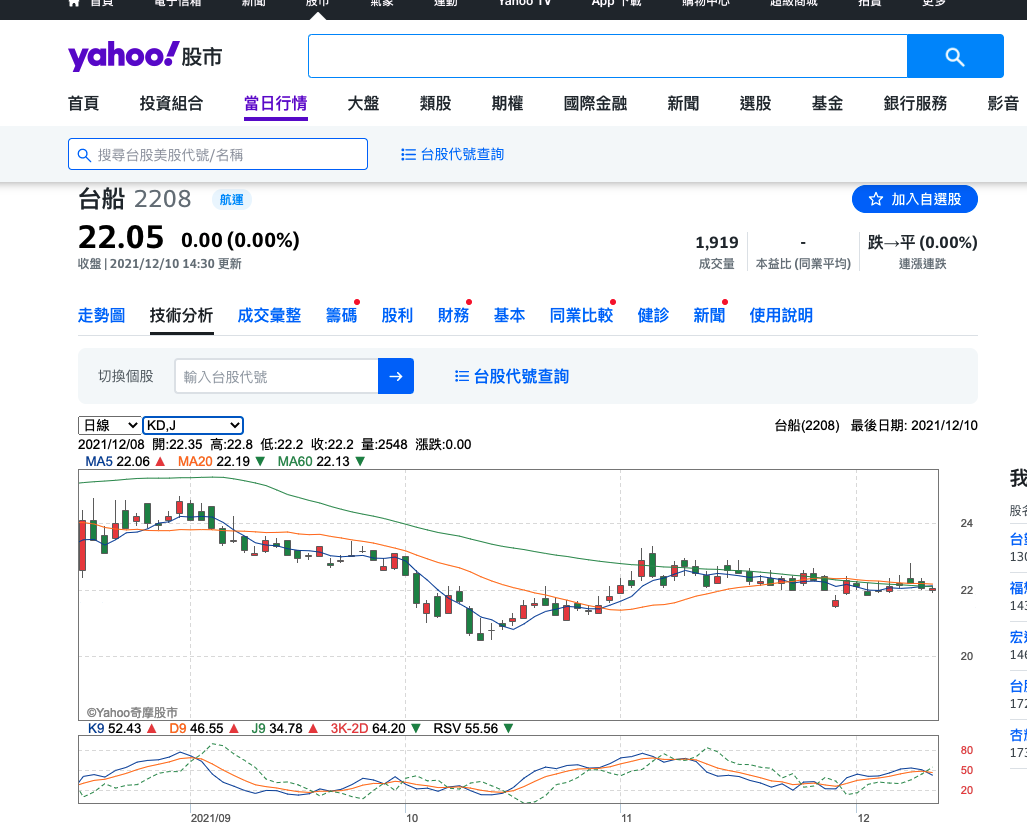Viewport: 1027px width, 832px height.
Task: Go to 國際金融 in navigation
Action: pos(595,103)
